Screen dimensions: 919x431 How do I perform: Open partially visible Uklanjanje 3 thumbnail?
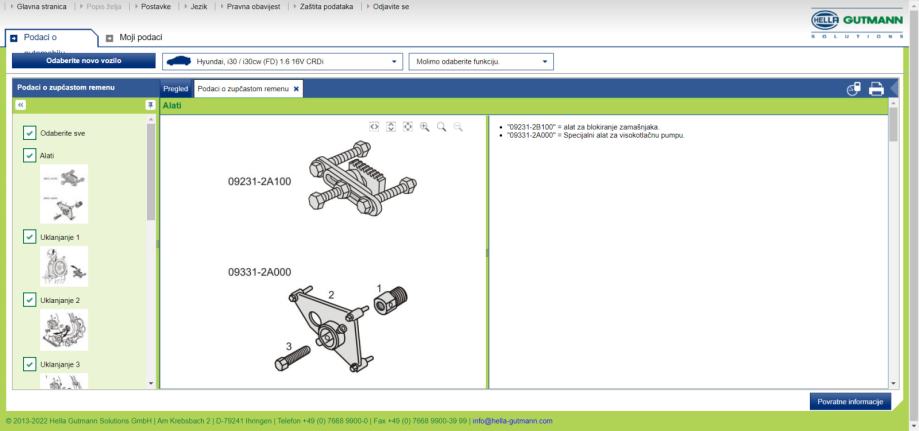pos(64,381)
